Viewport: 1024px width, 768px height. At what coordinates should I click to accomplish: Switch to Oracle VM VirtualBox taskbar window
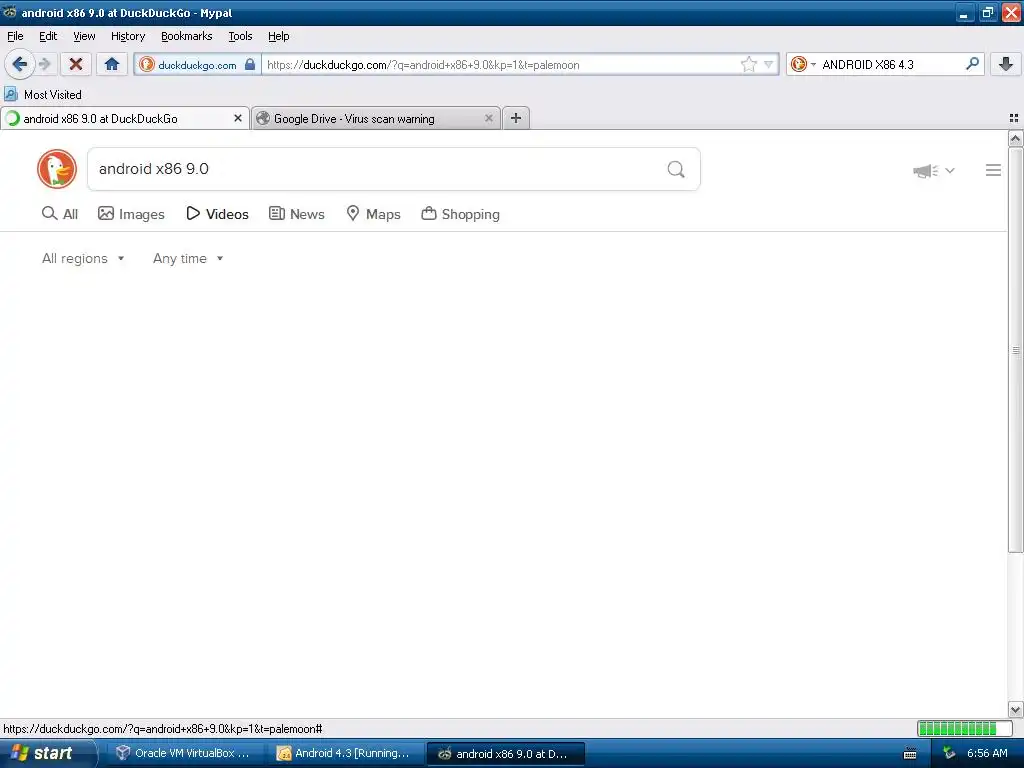pos(184,754)
